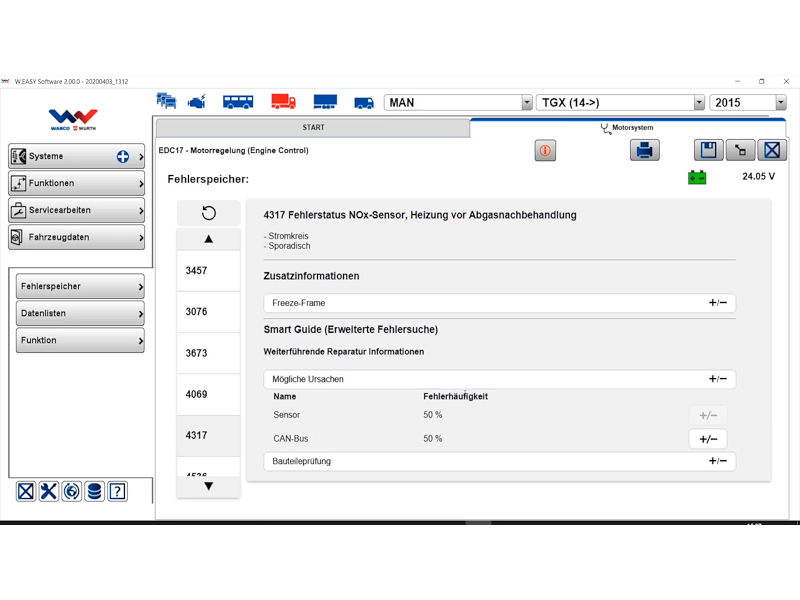Select the red truck vehicle type icon
Screen dimensions: 800x600
[x=284, y=102]
